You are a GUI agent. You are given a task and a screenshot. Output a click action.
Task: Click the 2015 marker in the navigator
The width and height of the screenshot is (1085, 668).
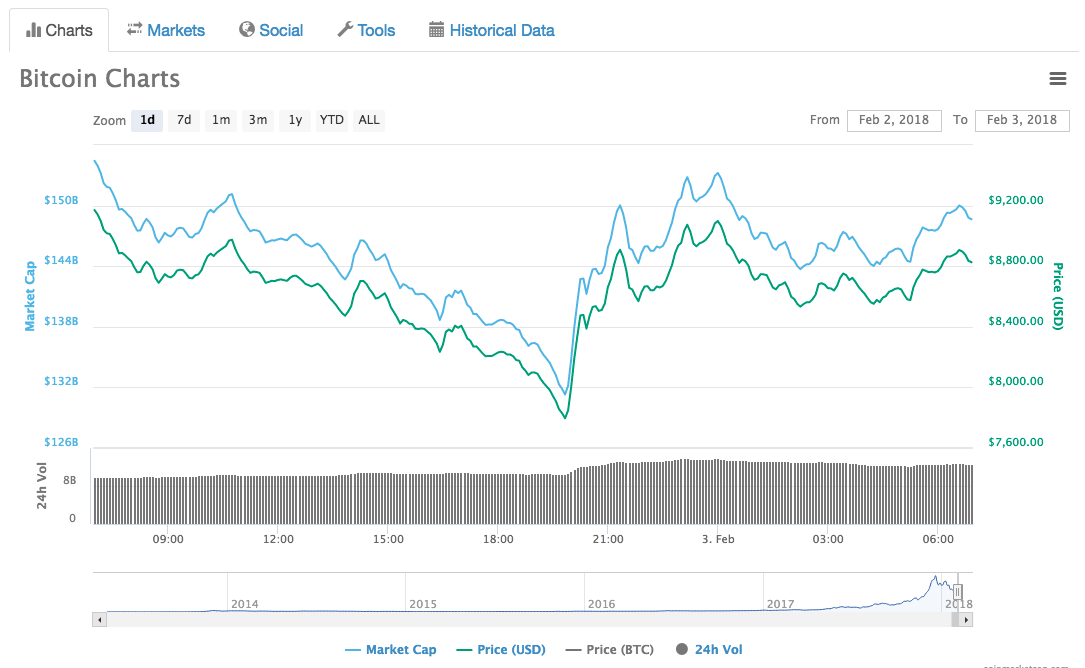point(423,604)
